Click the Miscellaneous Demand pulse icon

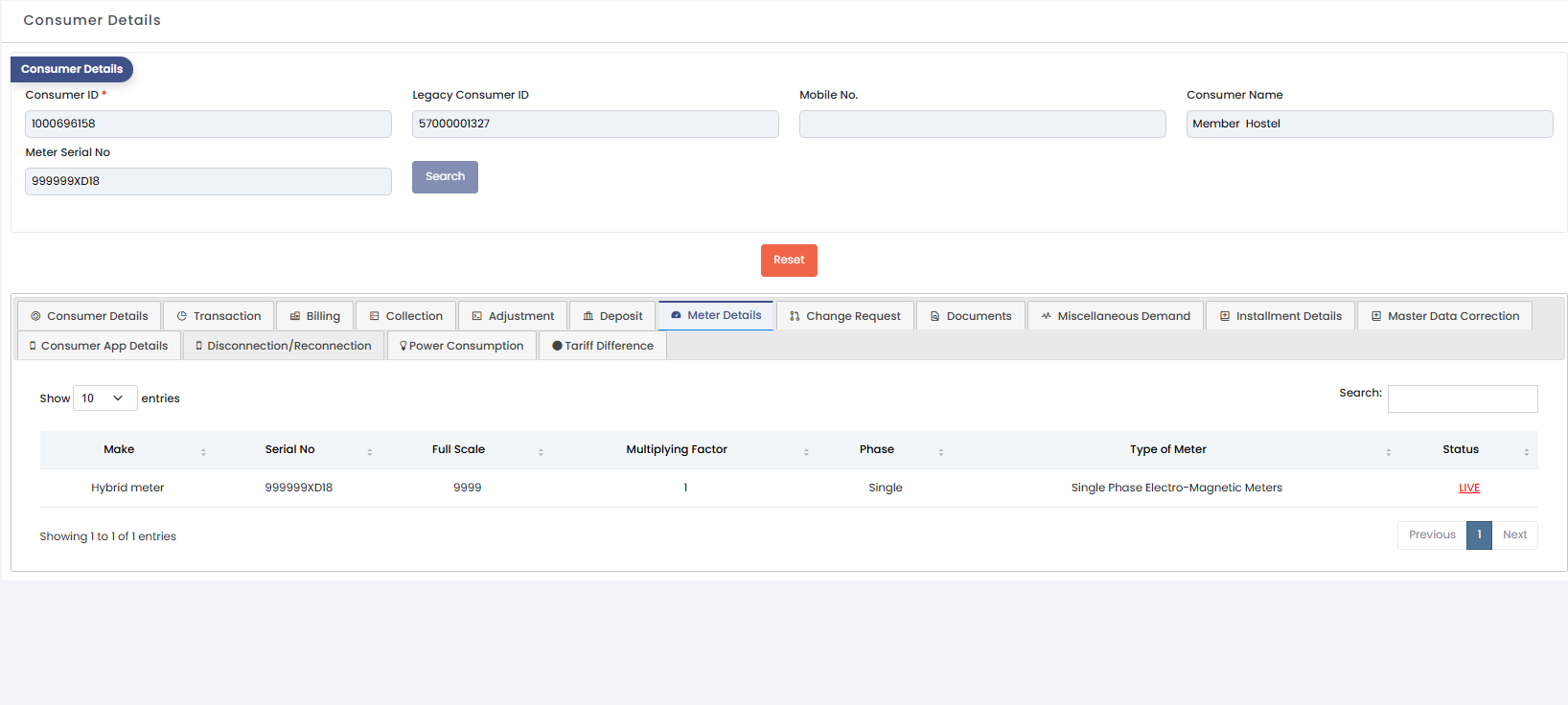coord(1046,316)
